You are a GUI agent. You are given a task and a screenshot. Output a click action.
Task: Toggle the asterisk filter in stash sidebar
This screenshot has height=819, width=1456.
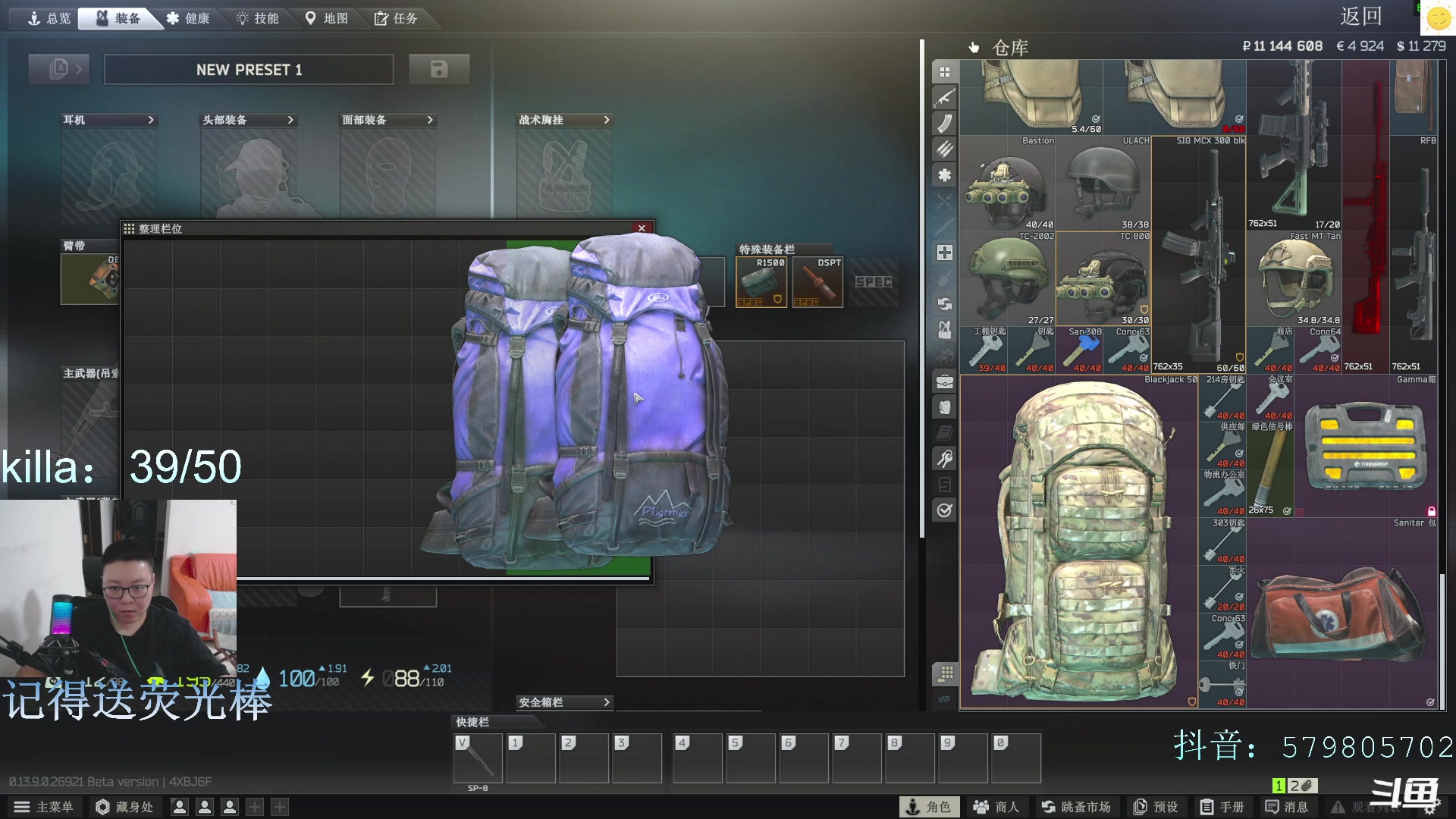(945, 175)
